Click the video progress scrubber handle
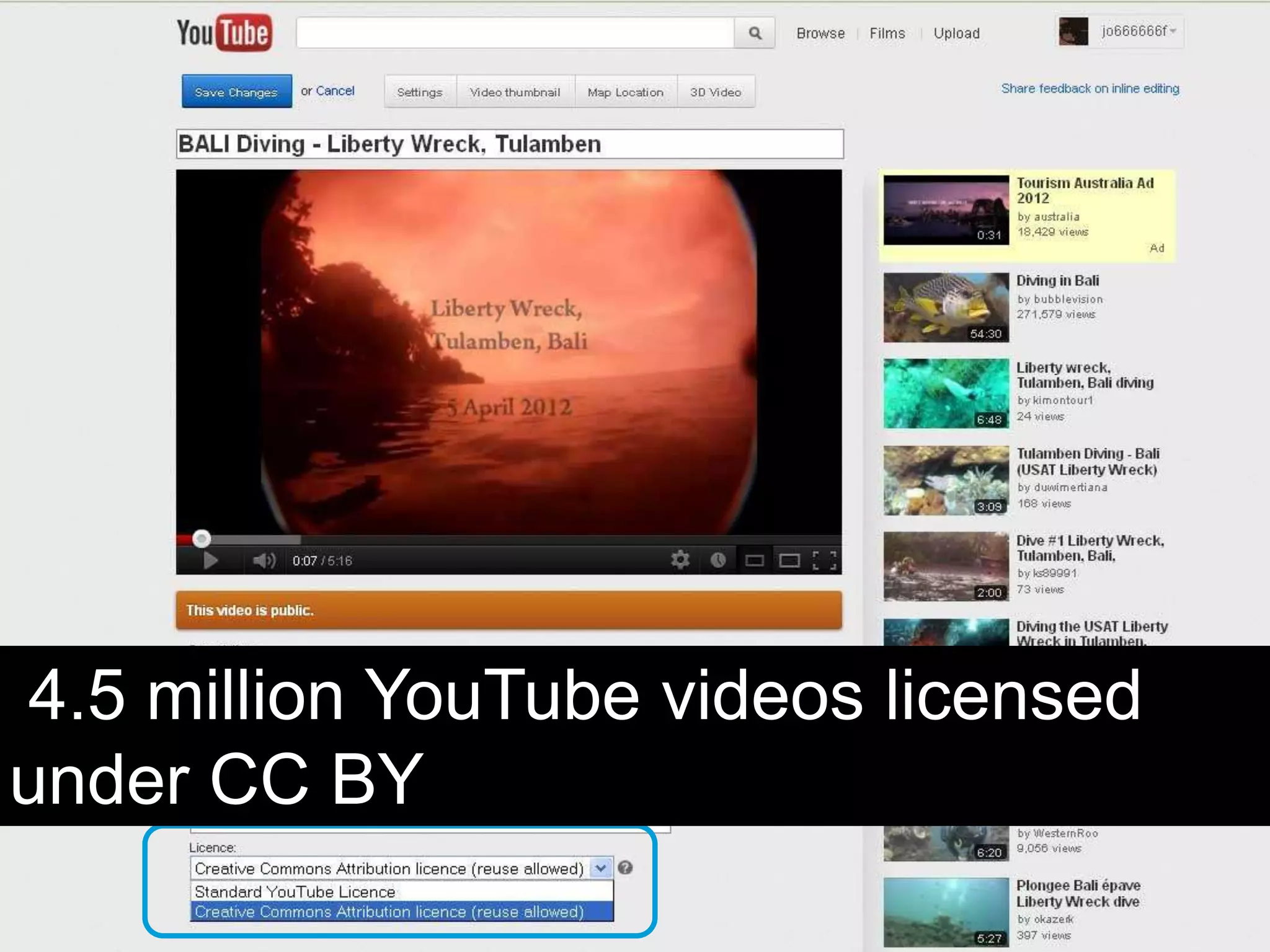Screen dimensions: 1270x952 pyautogui.click(x=202, y=539)
